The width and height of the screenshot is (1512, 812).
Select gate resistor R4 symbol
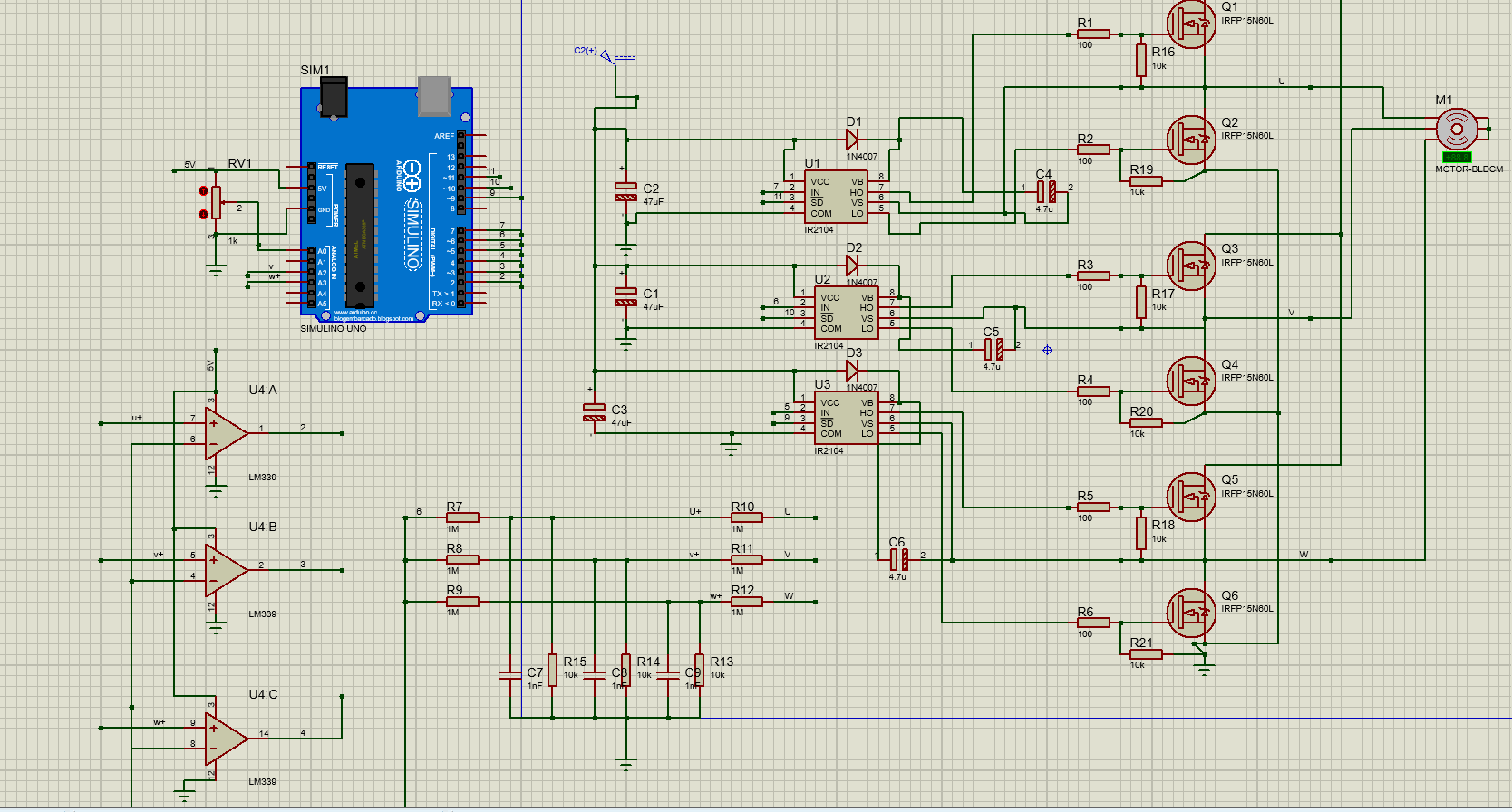pos(1093,391)
